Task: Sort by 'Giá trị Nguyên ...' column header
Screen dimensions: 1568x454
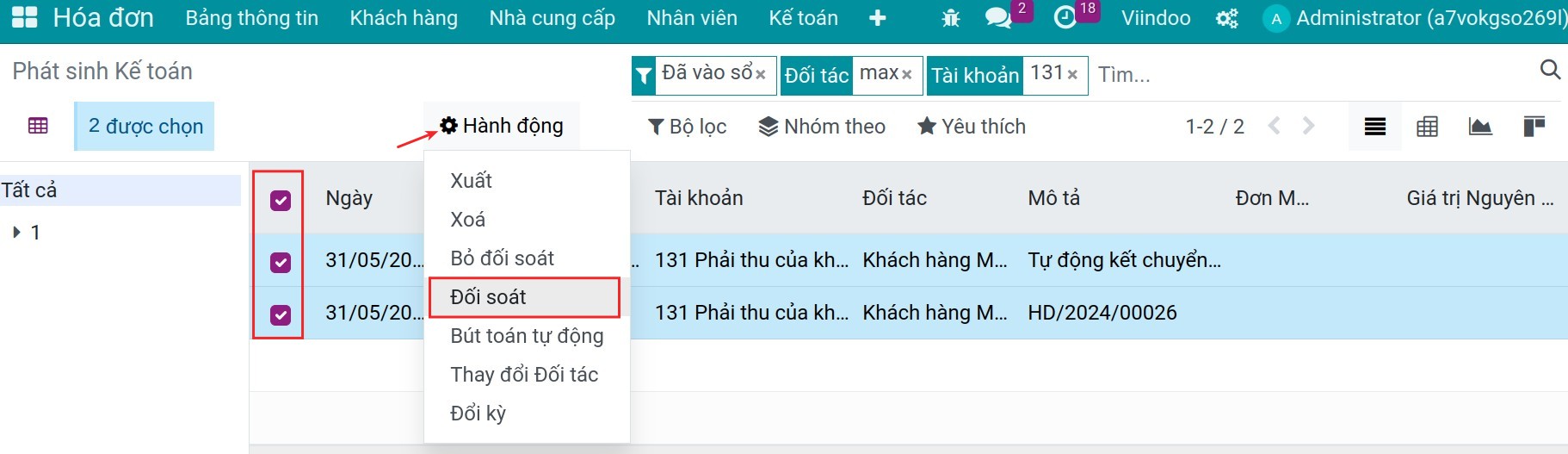Action: click(x=1480, y=197)
